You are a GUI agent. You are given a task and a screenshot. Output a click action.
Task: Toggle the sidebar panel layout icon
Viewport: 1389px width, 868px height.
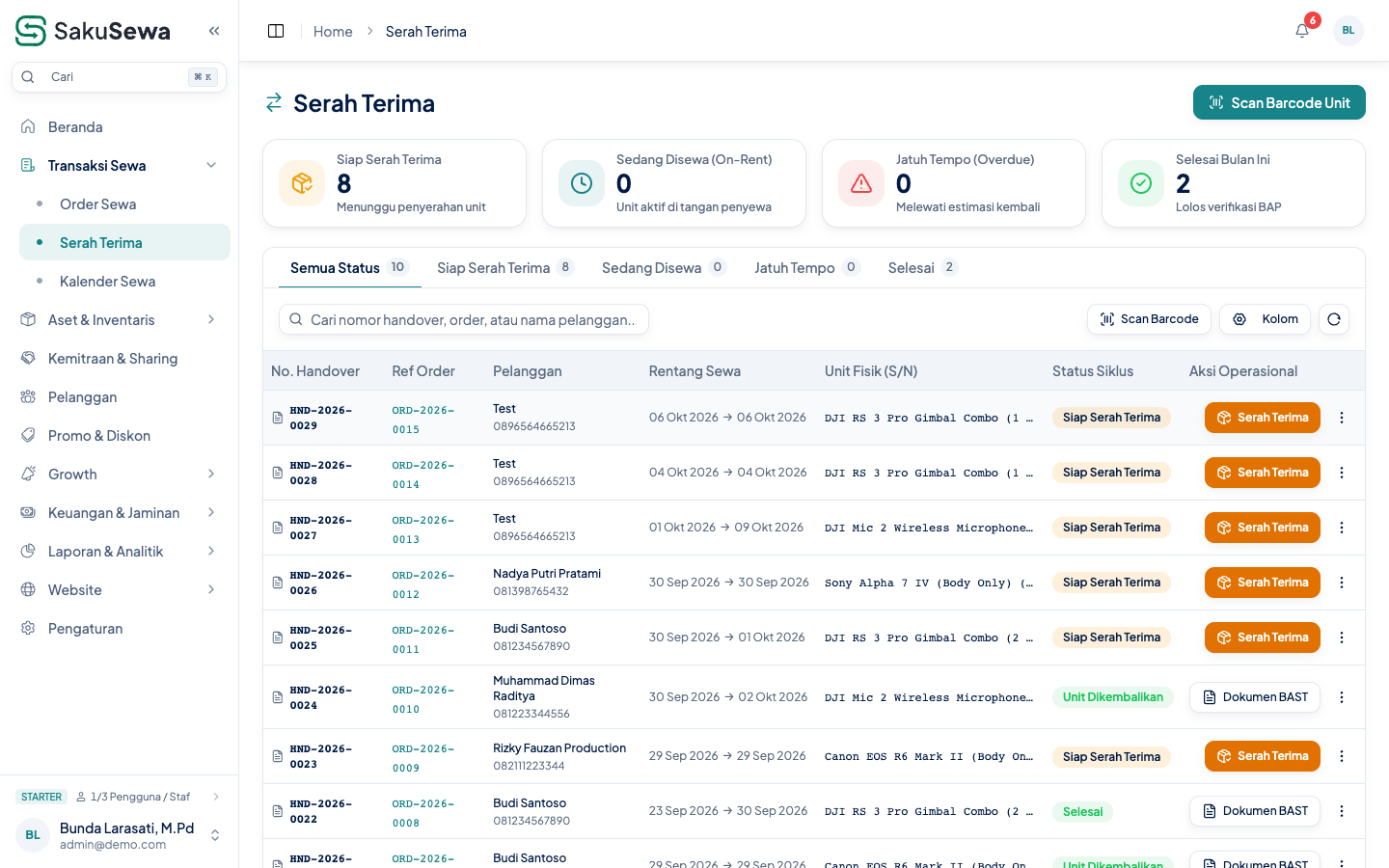[276, 31]
